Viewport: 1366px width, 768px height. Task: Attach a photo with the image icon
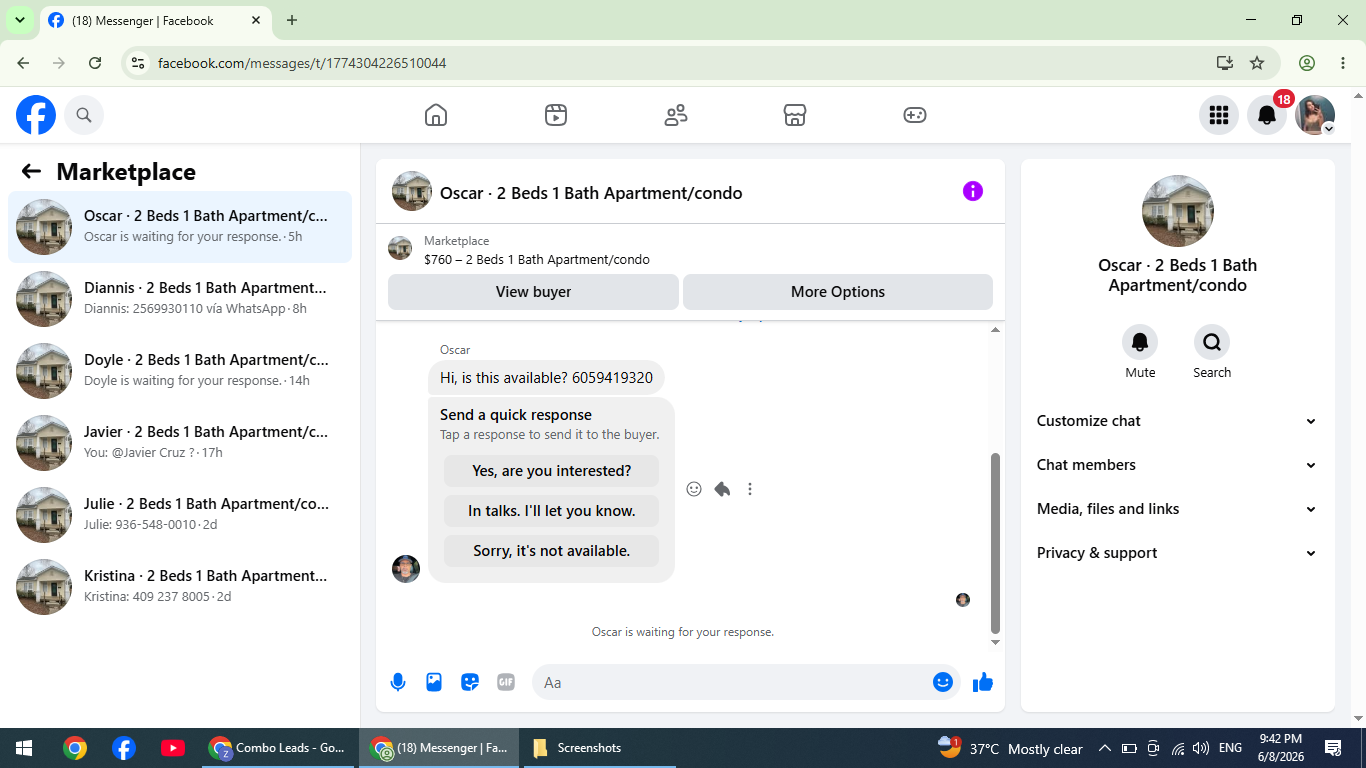click(434, 682)
